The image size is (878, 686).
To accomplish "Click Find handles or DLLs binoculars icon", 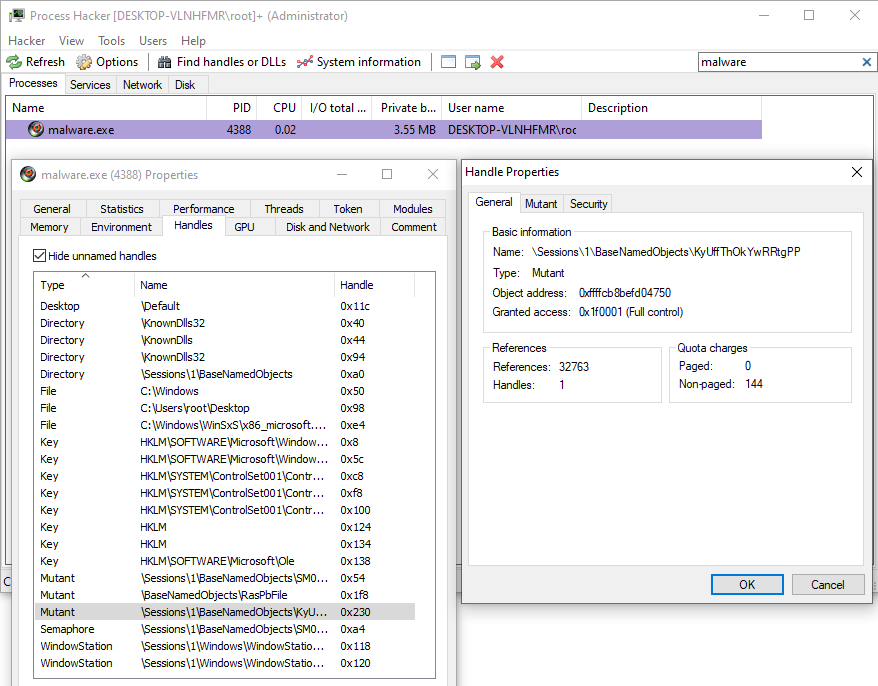I will click(x=165, y=62).
